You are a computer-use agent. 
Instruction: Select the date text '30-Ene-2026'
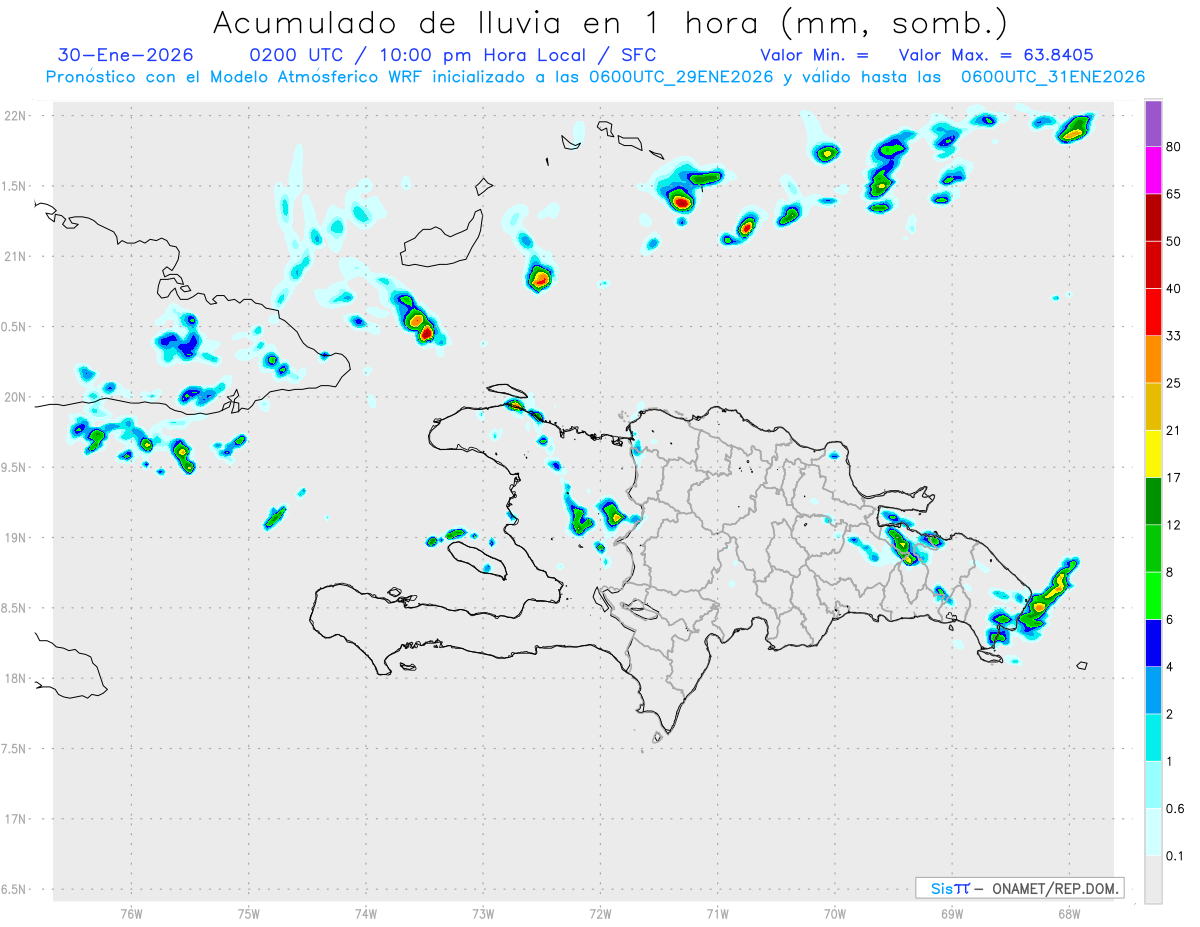pos(126,55)
